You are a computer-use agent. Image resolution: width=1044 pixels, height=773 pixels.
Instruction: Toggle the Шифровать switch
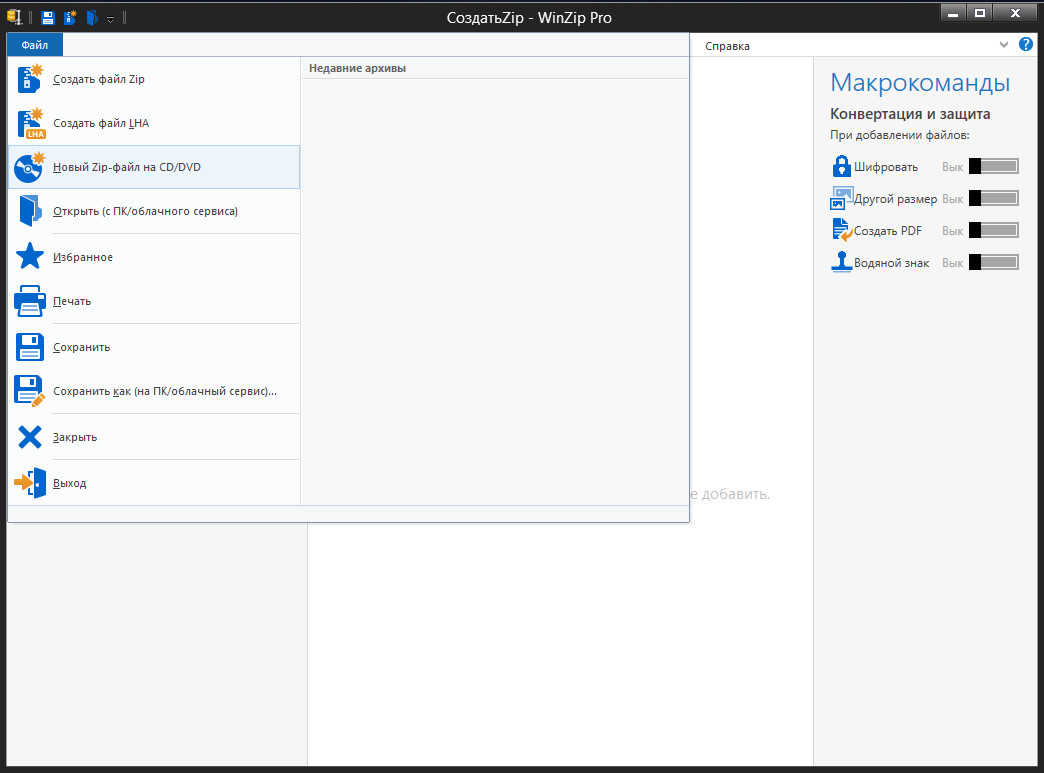(993, 166)
